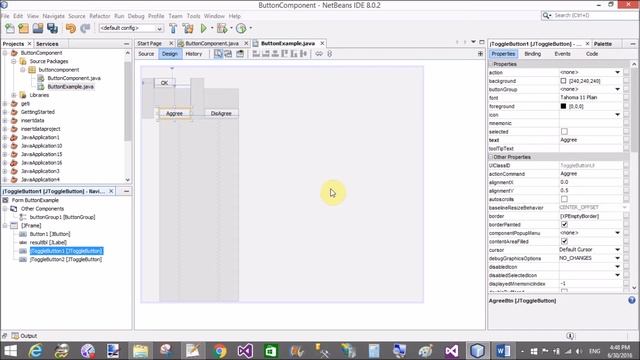Click the Change Horizontal Resizability icon
The image size is (640, 360).
click(x=319, y=54)
